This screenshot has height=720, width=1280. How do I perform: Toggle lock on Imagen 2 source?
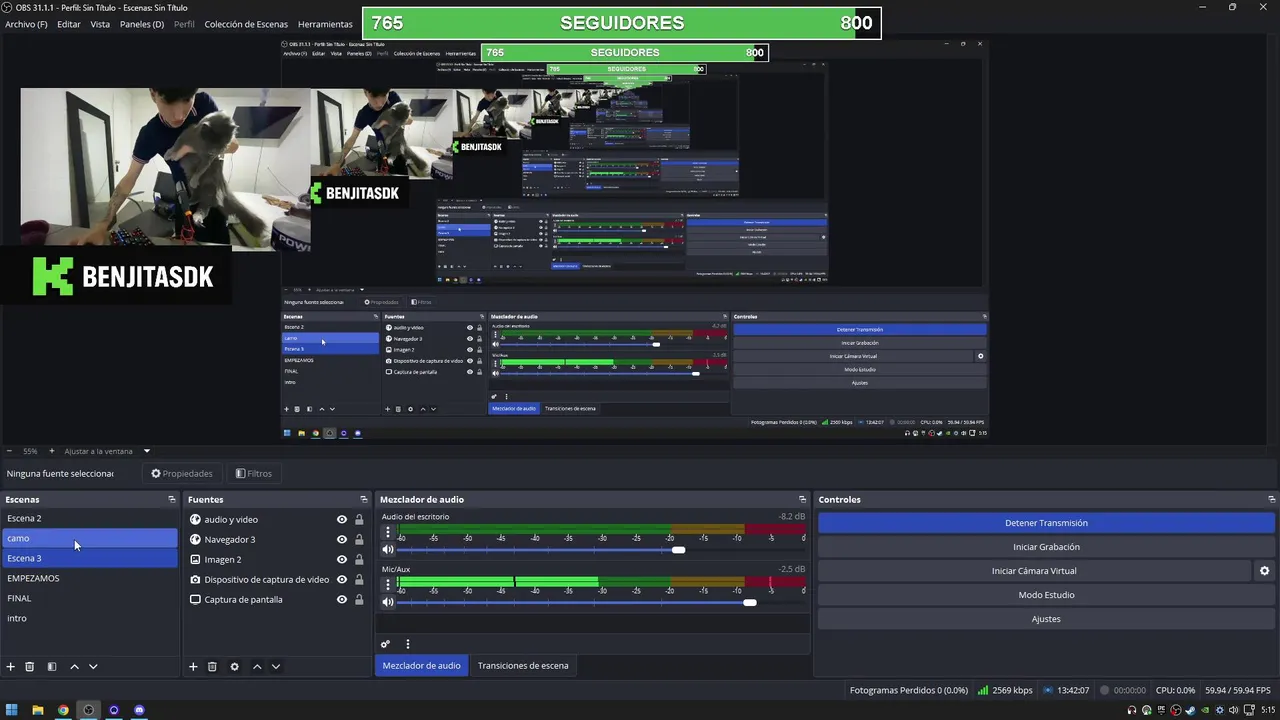359,560
